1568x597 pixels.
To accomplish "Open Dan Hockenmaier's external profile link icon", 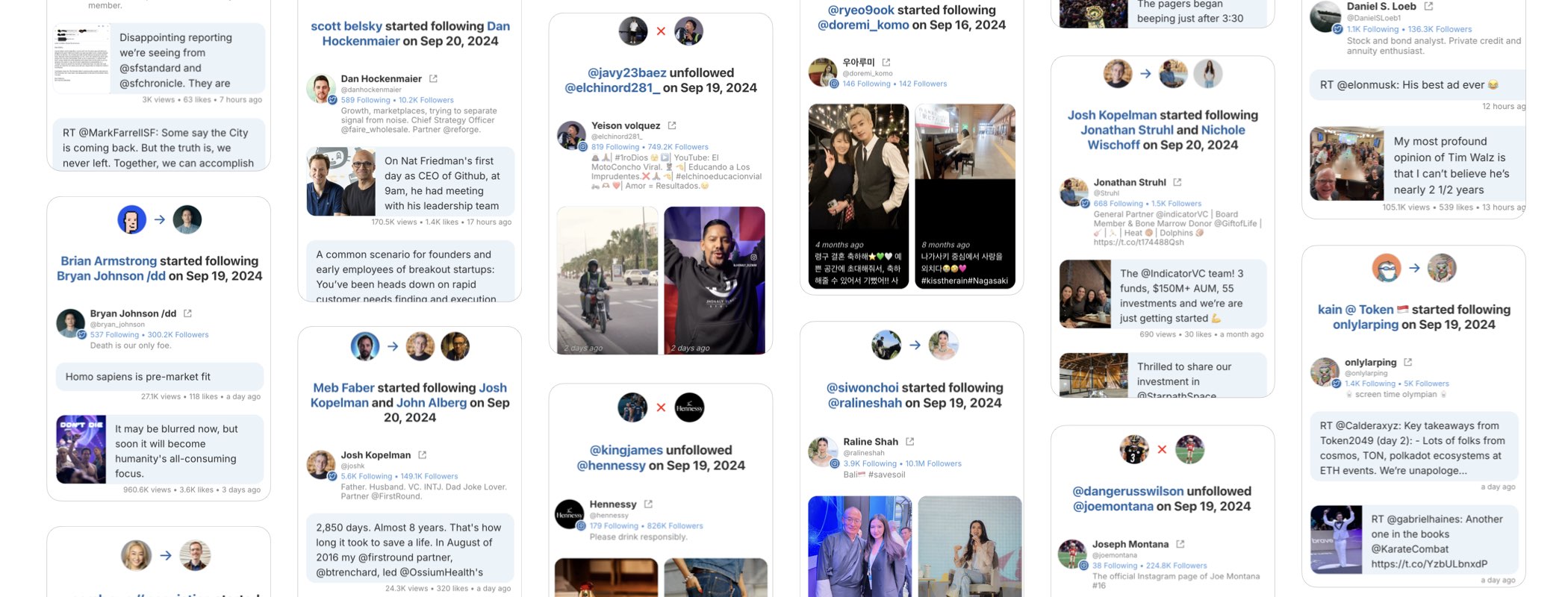I will coord(433,78).
